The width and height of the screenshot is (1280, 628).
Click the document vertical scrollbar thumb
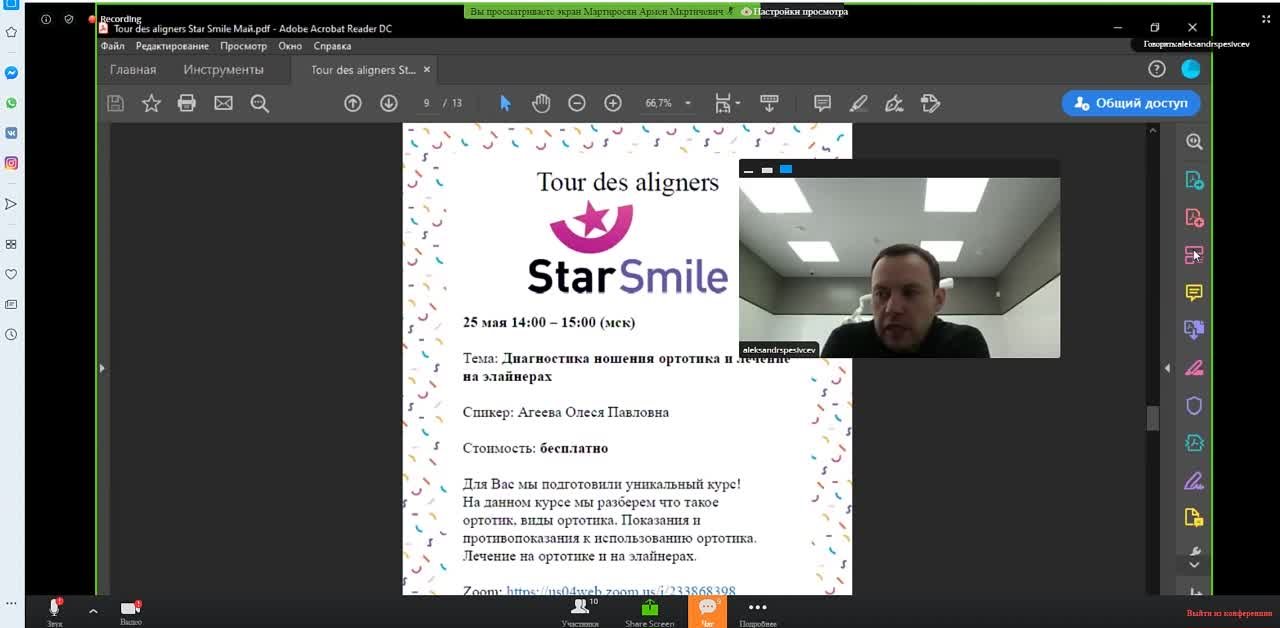[x=1152, y=418]
